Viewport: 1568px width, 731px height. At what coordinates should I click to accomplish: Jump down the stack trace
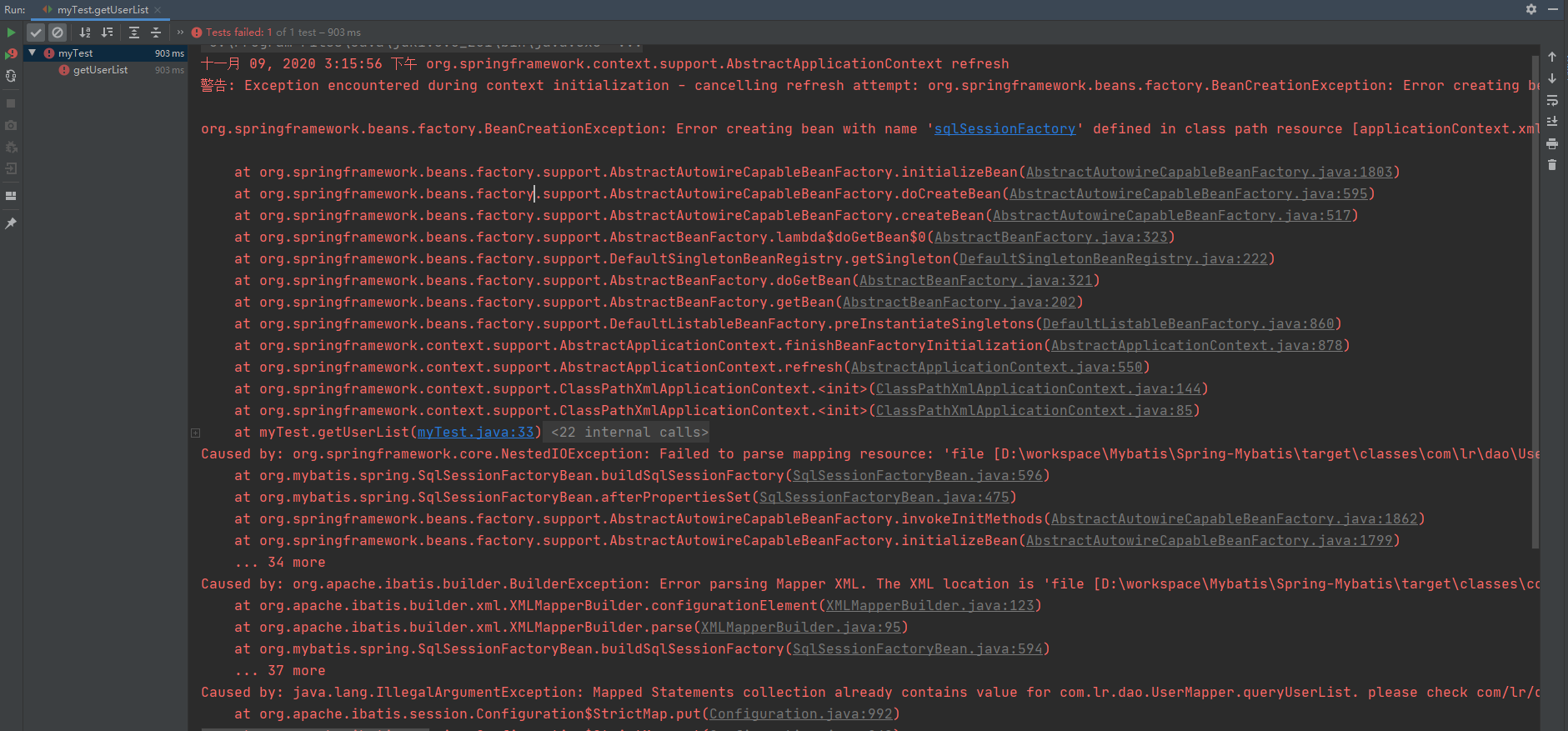point(1552,78)
